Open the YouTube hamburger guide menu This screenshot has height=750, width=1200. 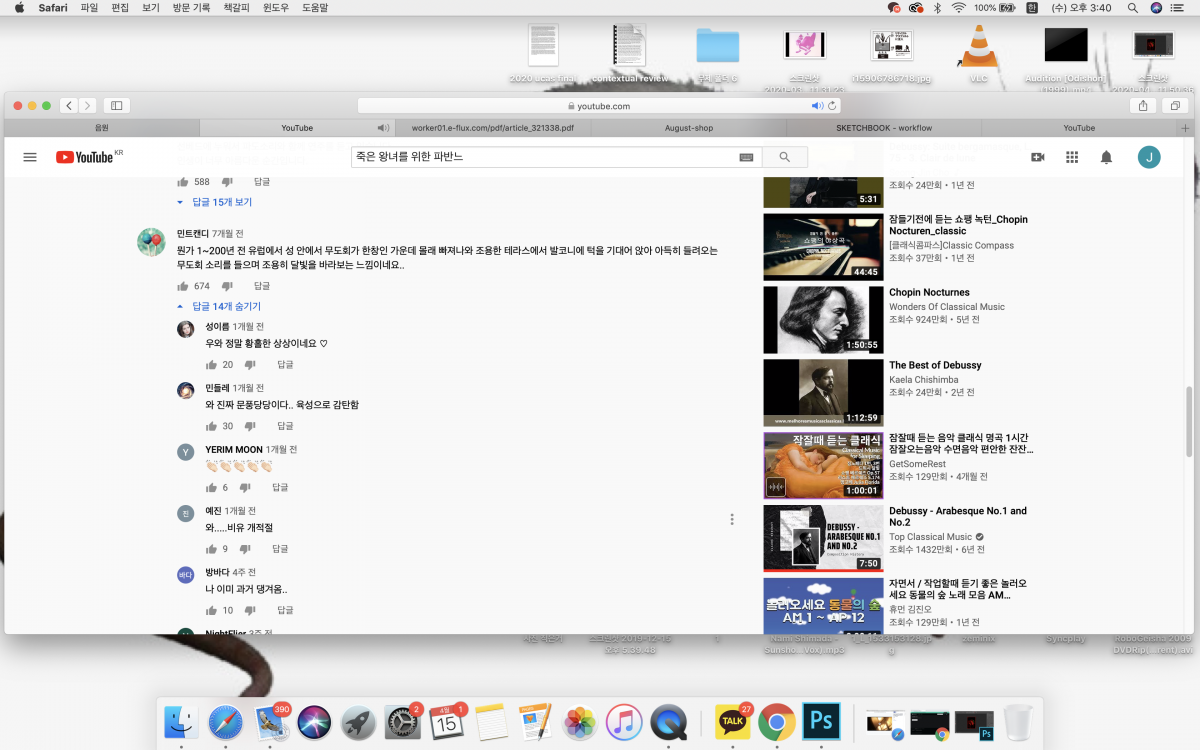point(30,157)
